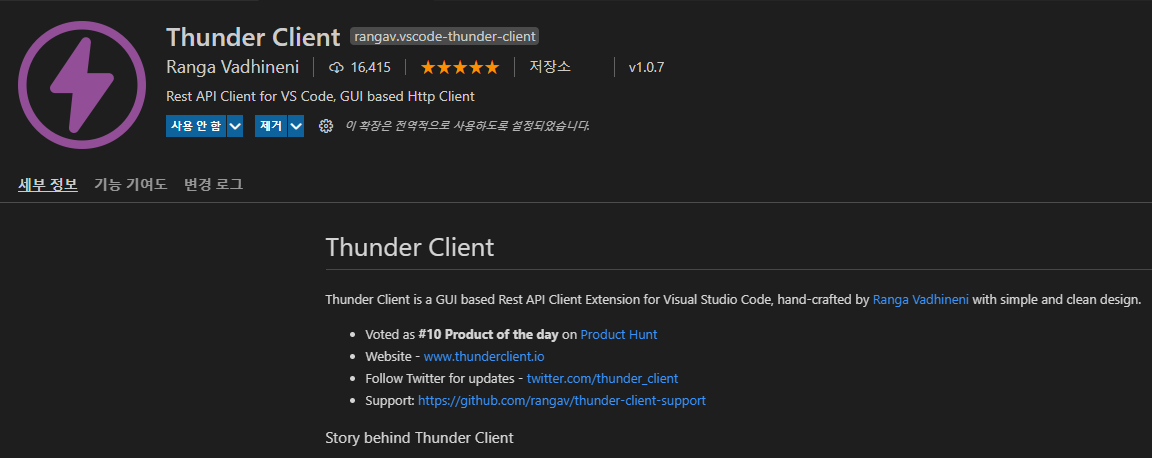The image size is (1152, 458).
Task: Click the 사용 안 함 disable button
Action: pos(196,126)
